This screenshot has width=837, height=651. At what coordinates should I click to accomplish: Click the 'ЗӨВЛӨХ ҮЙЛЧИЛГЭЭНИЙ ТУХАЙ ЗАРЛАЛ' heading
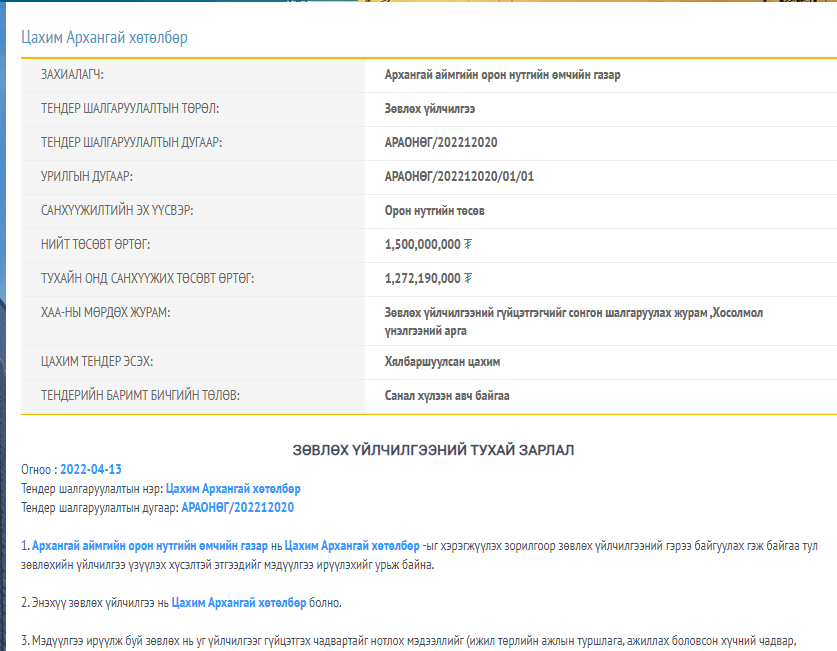point(432,450)
